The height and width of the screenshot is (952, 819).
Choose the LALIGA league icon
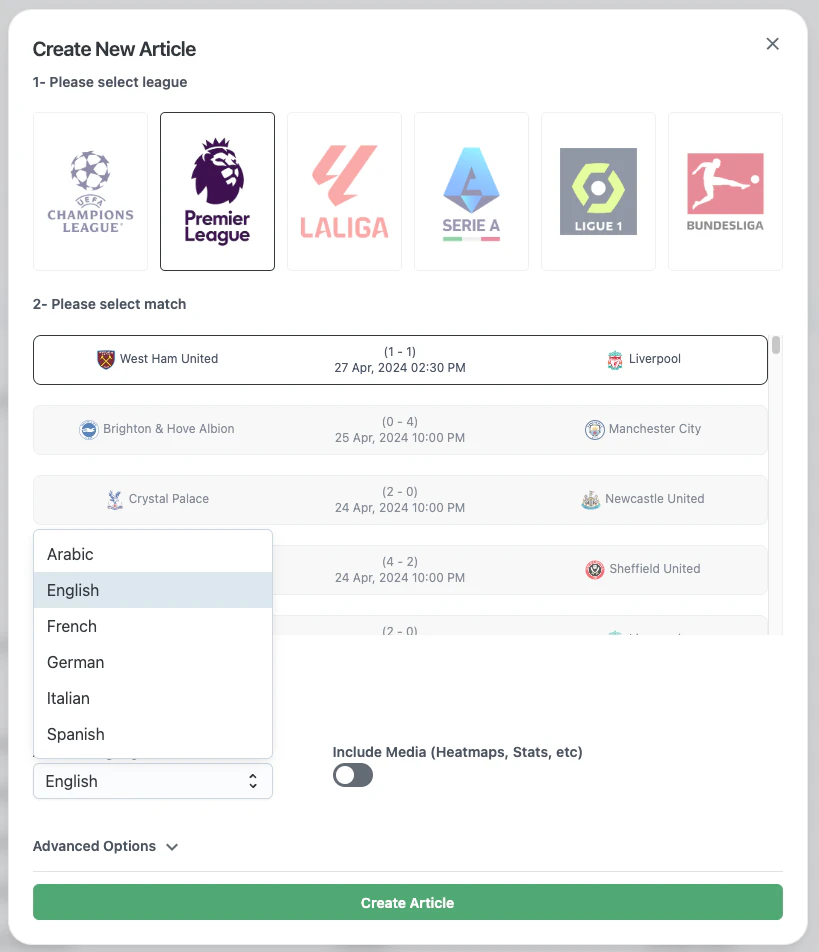[x=344, y=190]
